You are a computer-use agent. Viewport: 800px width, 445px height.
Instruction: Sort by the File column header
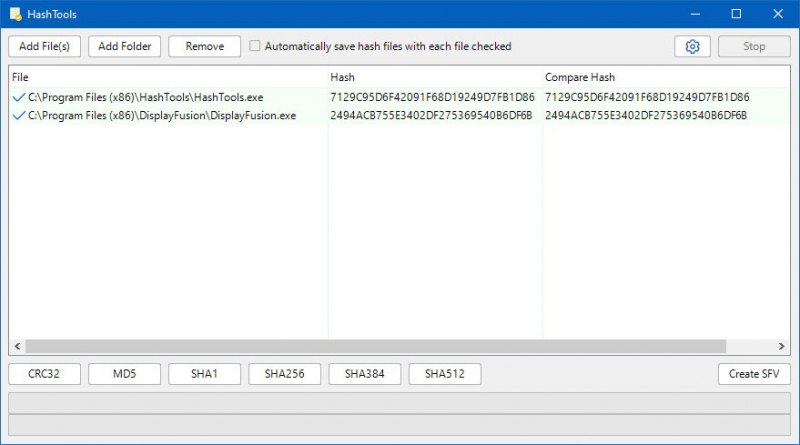168,77
